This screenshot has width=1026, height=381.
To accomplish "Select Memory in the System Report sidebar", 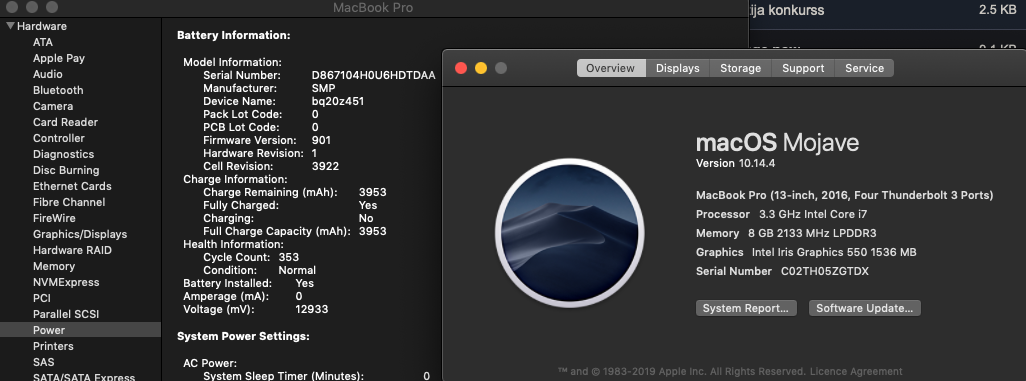I will click(x=54, y=266).
